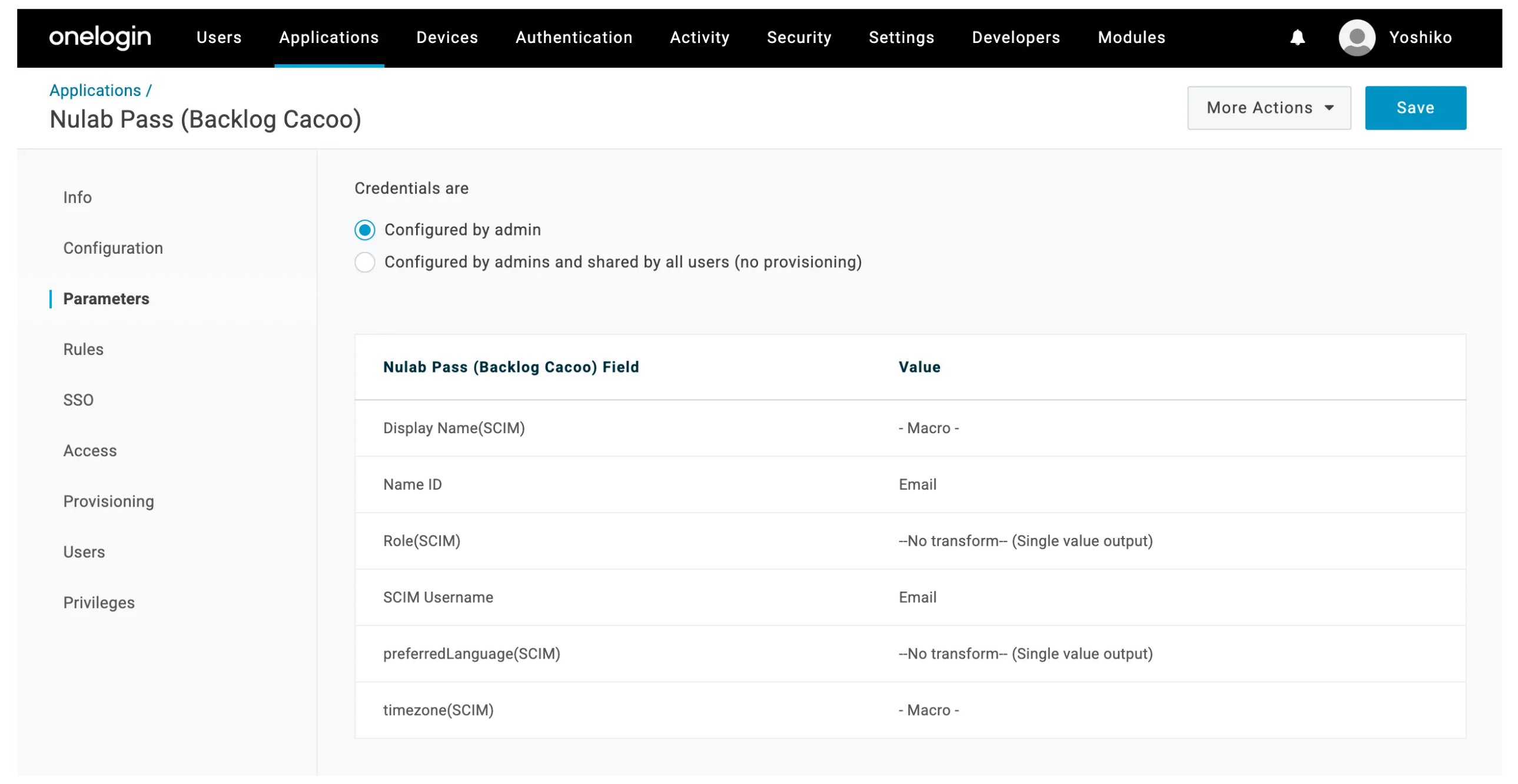Select Configured by admins and shared radio
Screen dimensions: 1518x784
[365, 263]
